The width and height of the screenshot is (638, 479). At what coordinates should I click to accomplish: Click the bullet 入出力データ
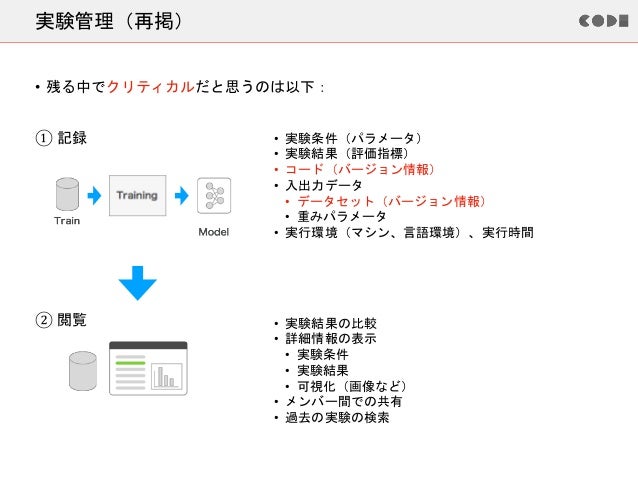tap(324, 186)
